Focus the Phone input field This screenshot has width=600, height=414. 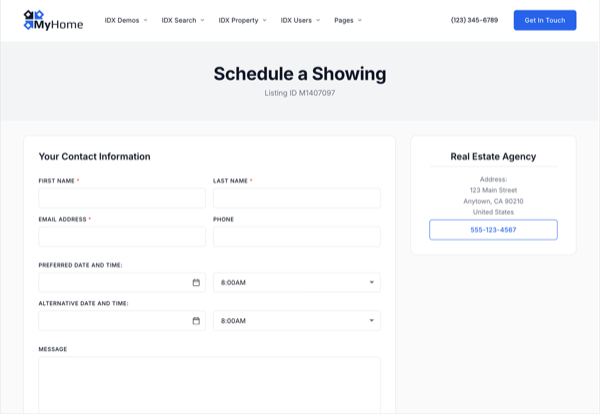click(297, 236)
